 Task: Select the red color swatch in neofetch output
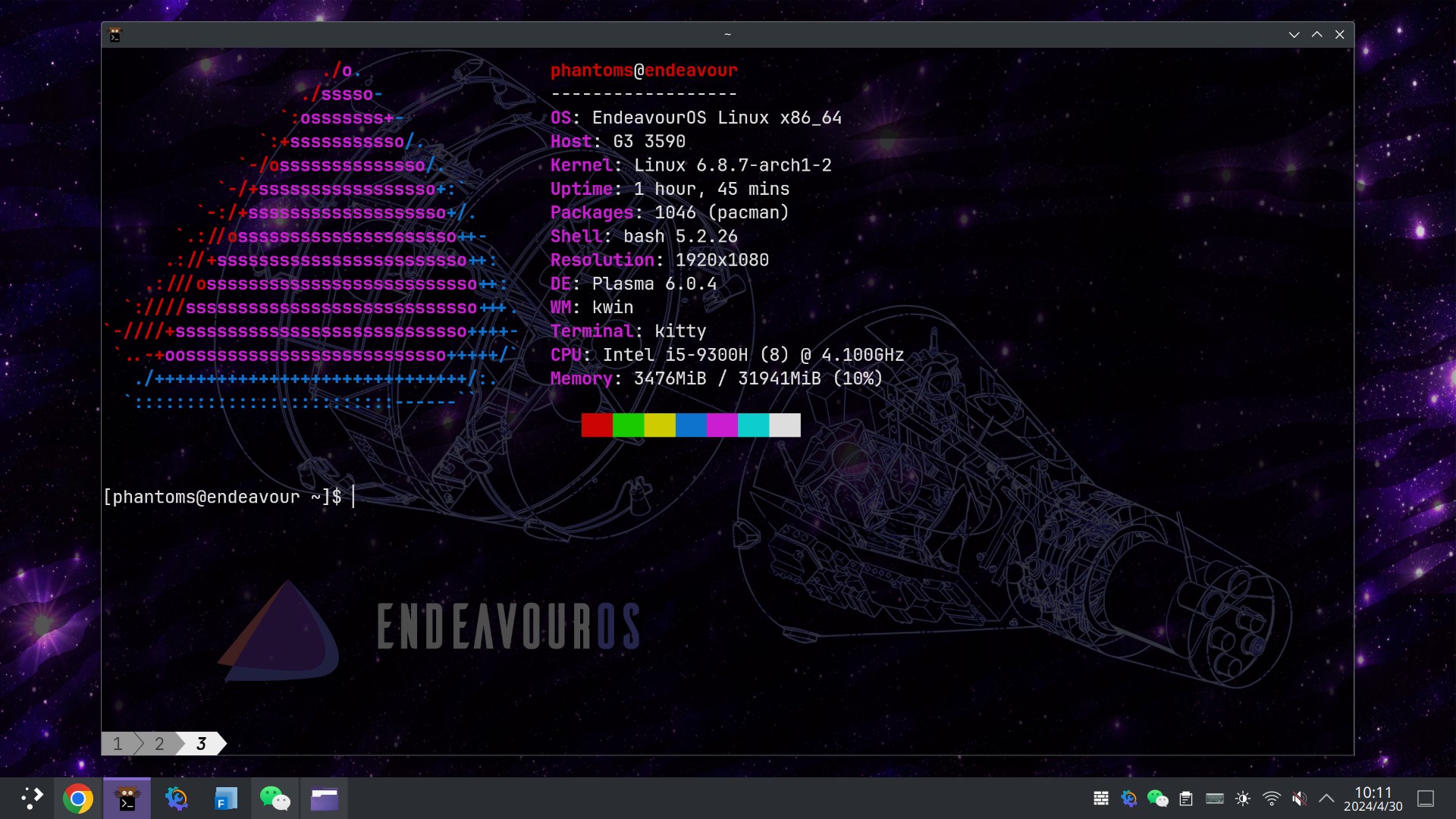[x=597, y=425]
